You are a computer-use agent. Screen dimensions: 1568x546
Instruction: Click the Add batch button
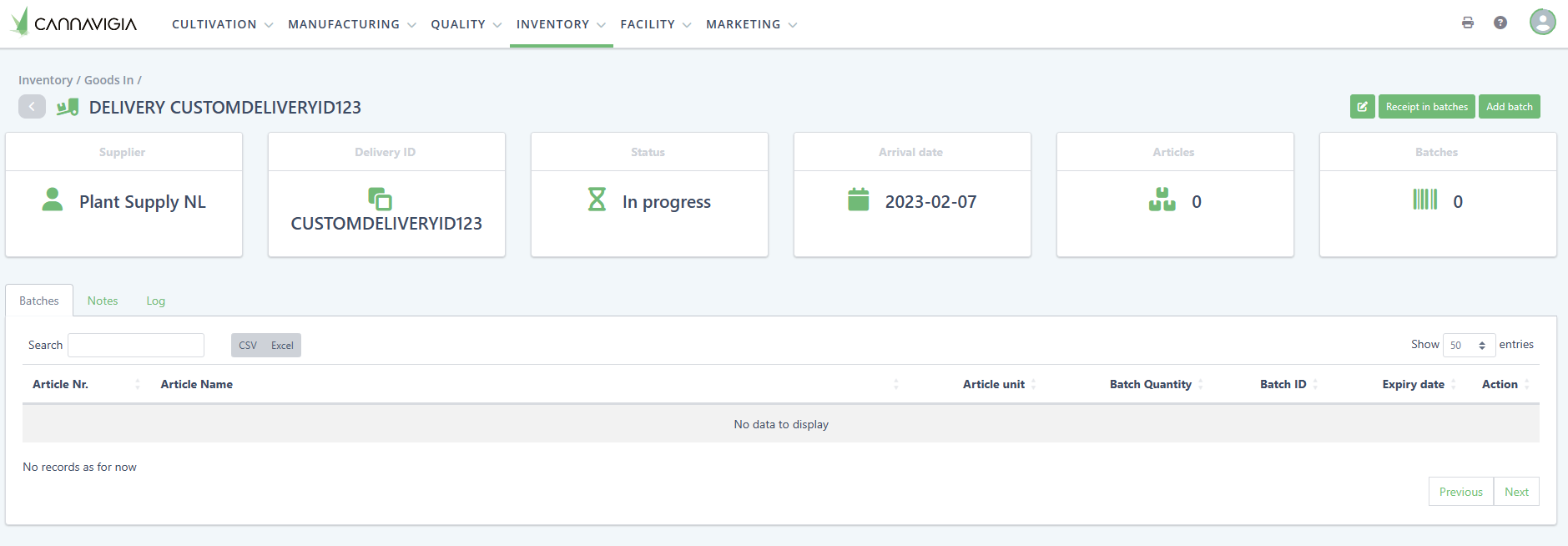[x=1509, y=107]
